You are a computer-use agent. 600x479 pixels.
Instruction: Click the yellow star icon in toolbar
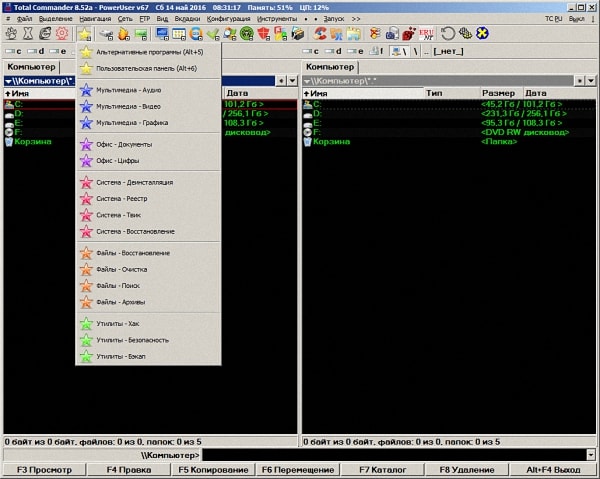coord(85,34)
